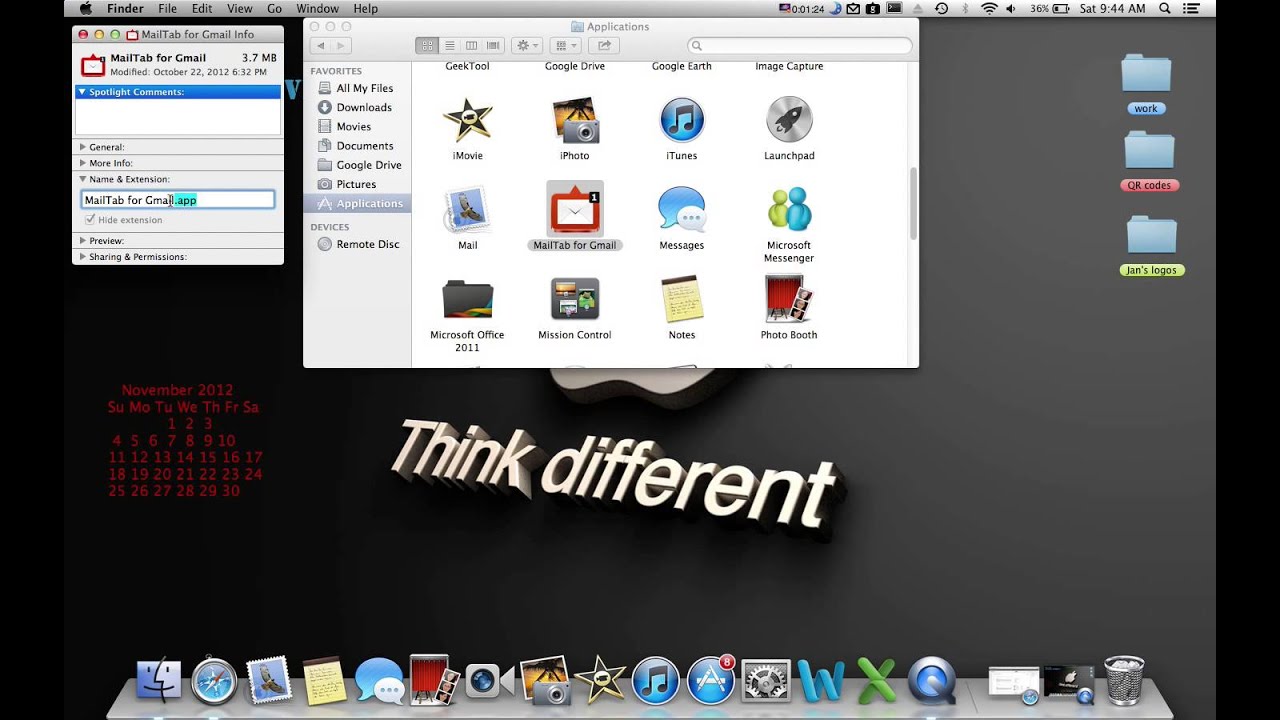This screenshot has height=720, width=1280.
Task: Switch Finder to column view
Action: click(471, 46)
